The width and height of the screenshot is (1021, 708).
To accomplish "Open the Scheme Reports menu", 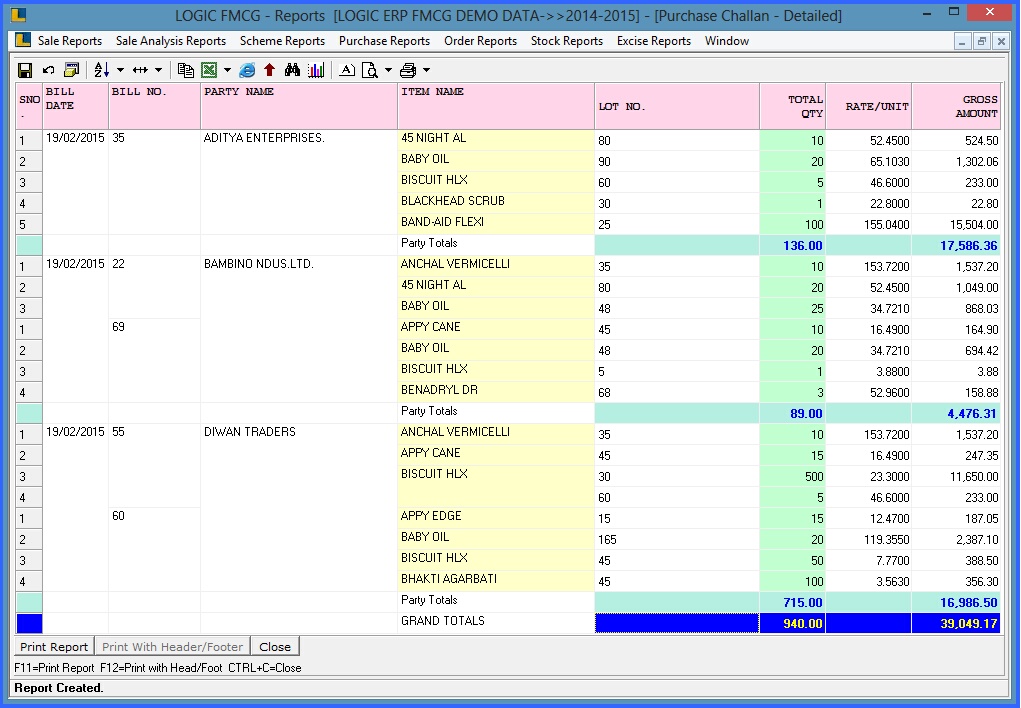I will pos(282,40).
